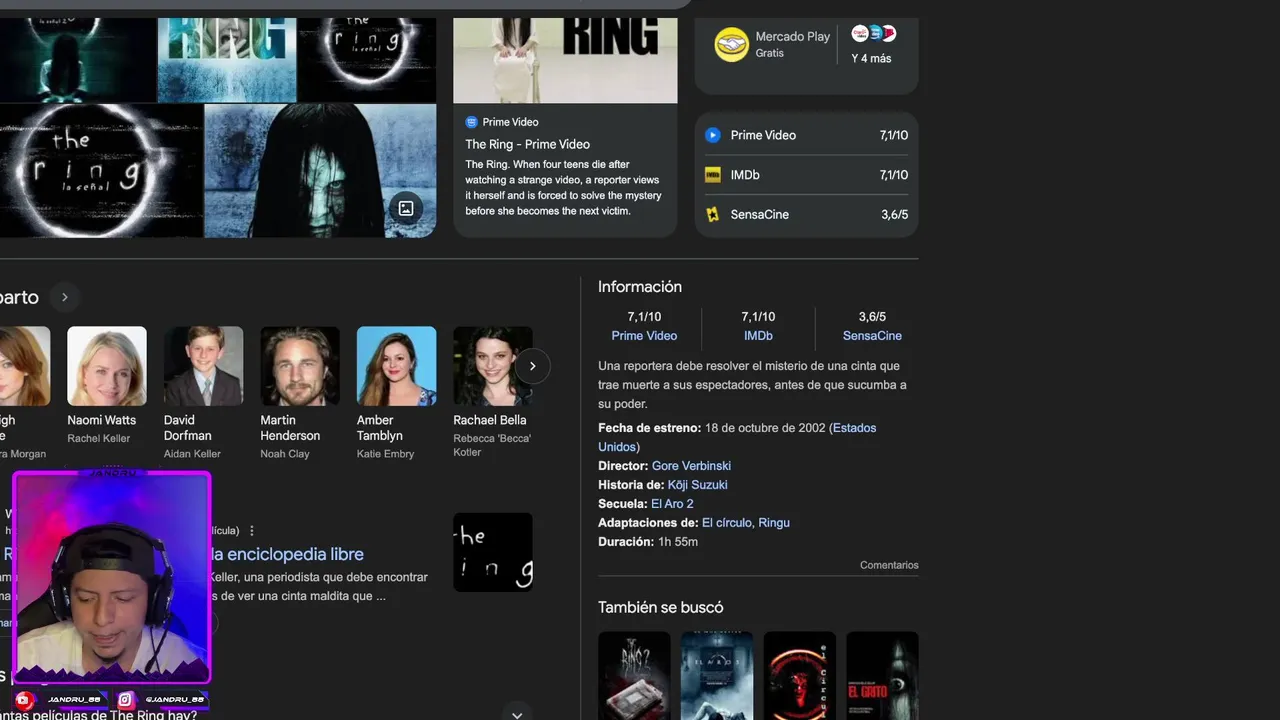Viewport: 1280px width, 720px height.
Task: Open The Ring 2 poster in También se buscó
Action: pos(634,676)
